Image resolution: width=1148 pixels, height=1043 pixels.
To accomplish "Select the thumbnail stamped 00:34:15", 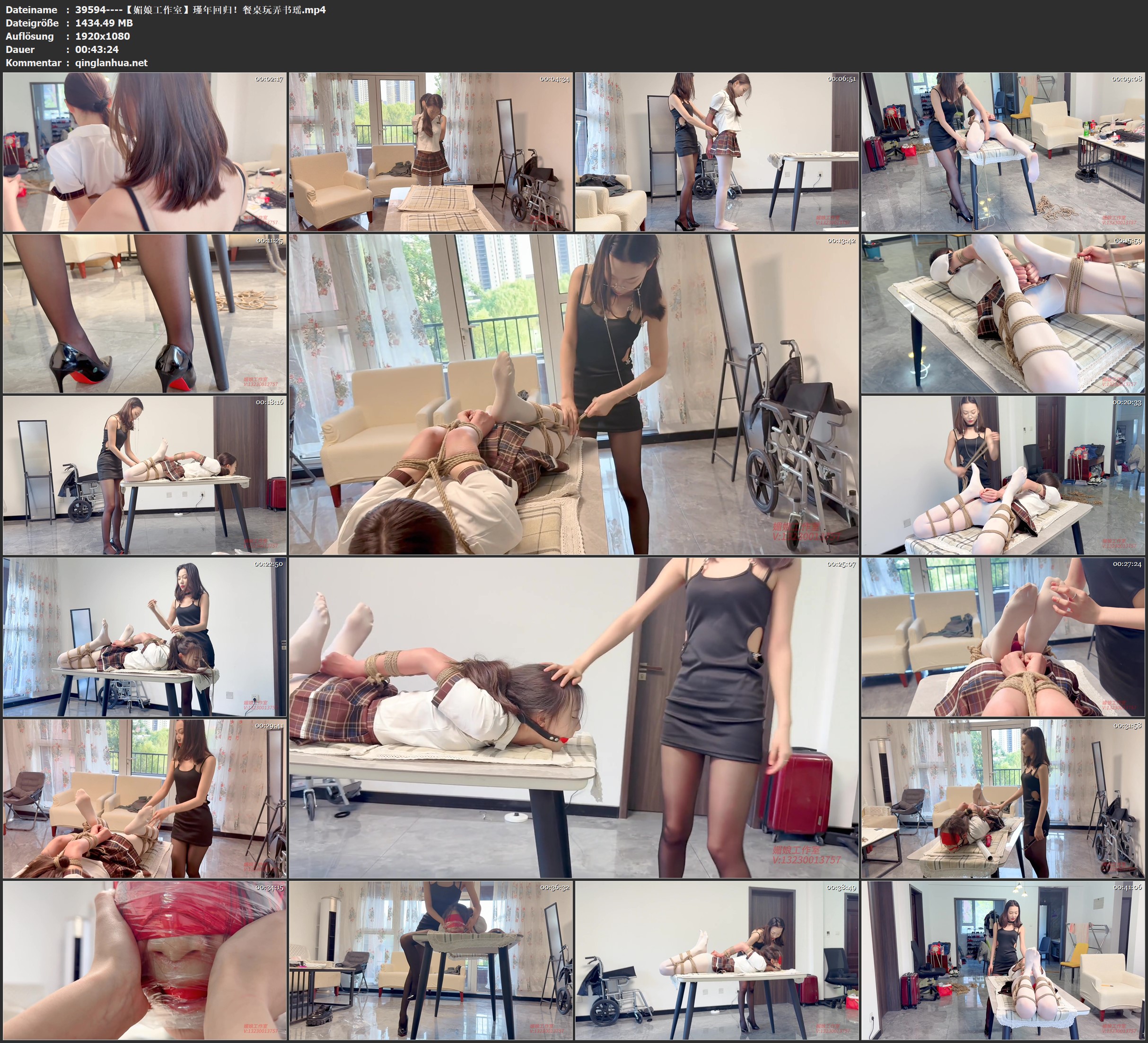I will pyautogui.click(x=145, y=960).
